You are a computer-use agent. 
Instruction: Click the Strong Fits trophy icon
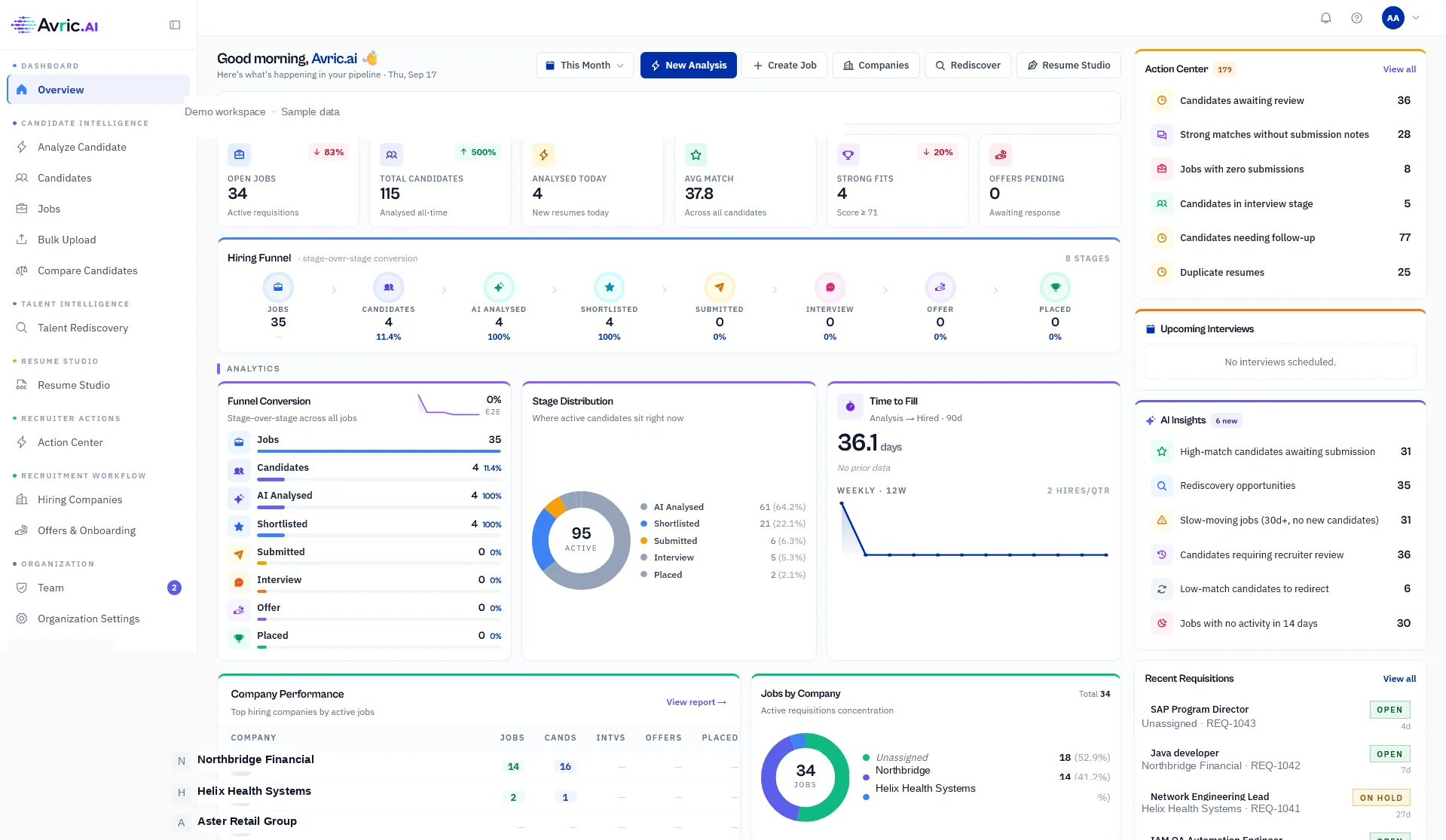(x=848, y=154)
